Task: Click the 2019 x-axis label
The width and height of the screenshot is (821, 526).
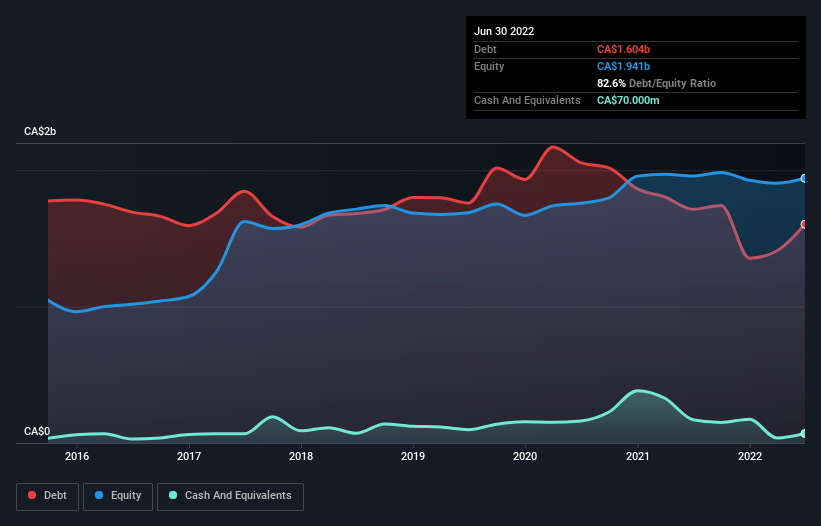Action: point(413,456)
